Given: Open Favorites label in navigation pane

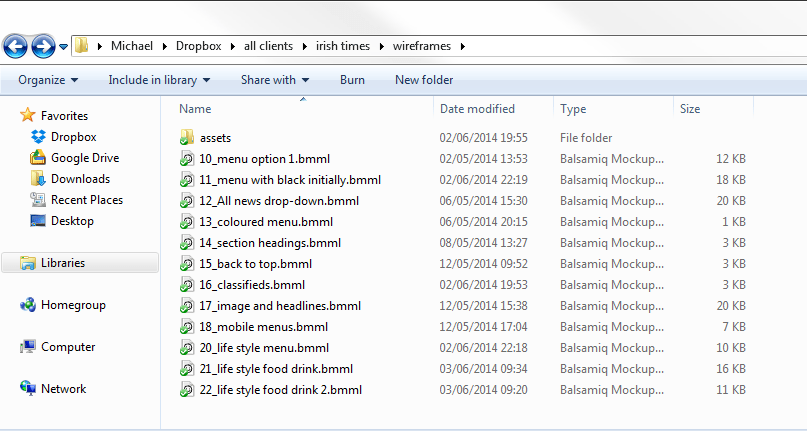Looking at the screenshot, I should point(64,116).
